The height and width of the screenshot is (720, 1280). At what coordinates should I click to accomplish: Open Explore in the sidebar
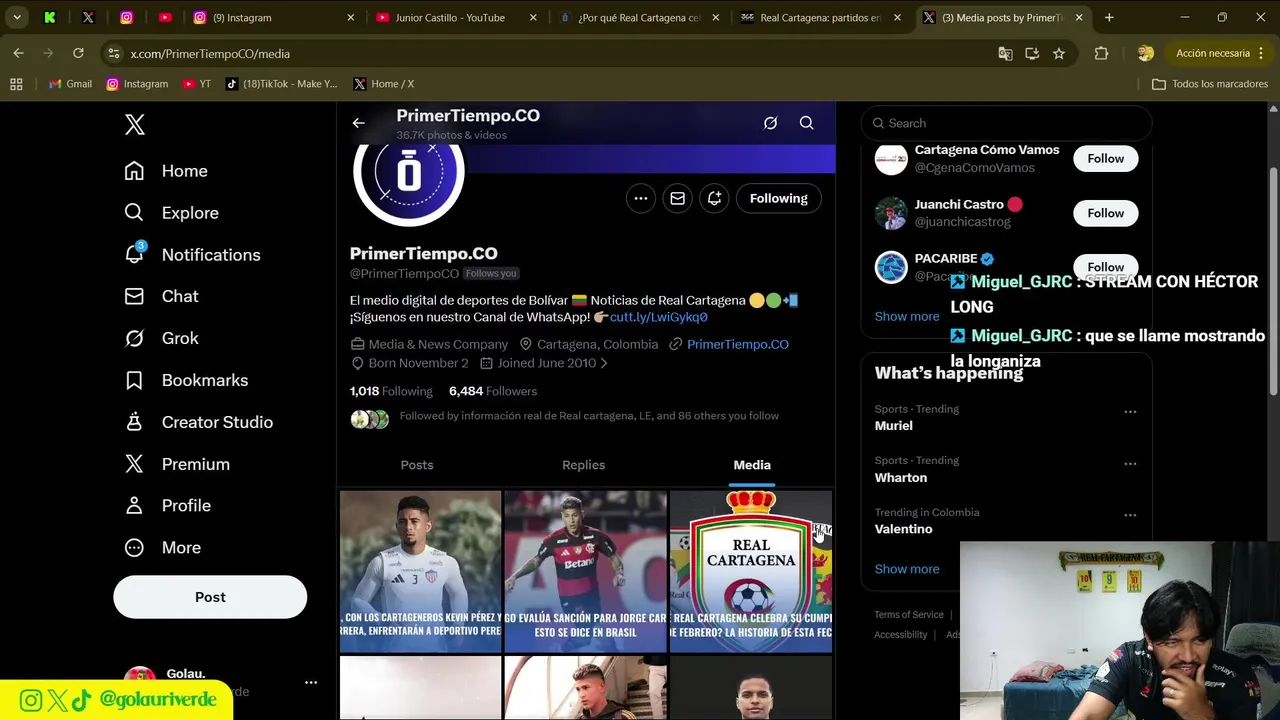171,213
